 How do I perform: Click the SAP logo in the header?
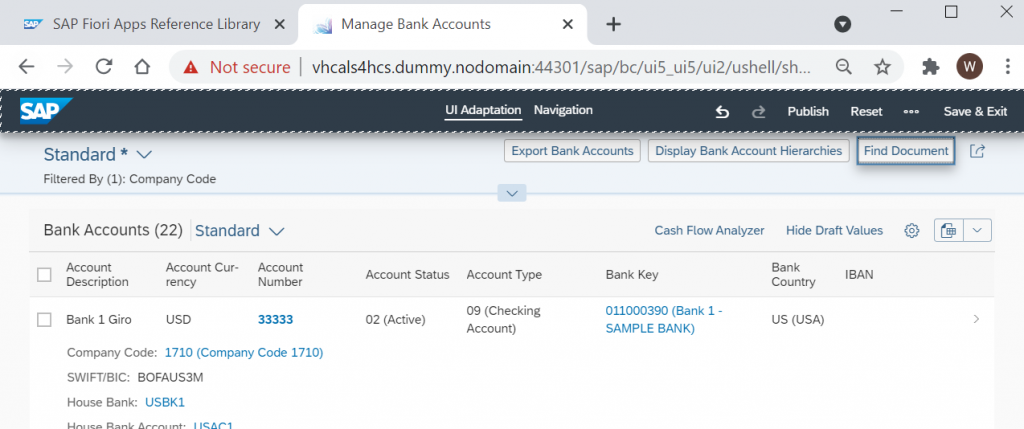pyautogui.click(x=46, y=111)
